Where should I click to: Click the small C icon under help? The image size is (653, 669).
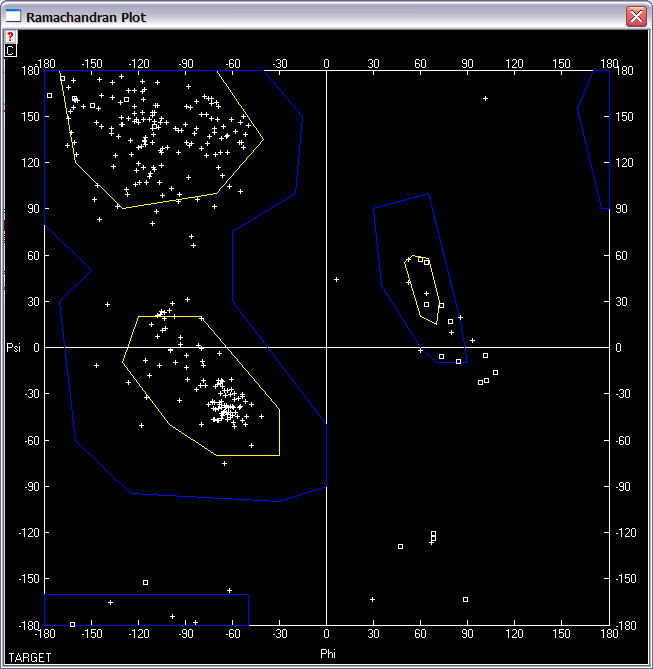pyautogui.click(x=10, y=49)
